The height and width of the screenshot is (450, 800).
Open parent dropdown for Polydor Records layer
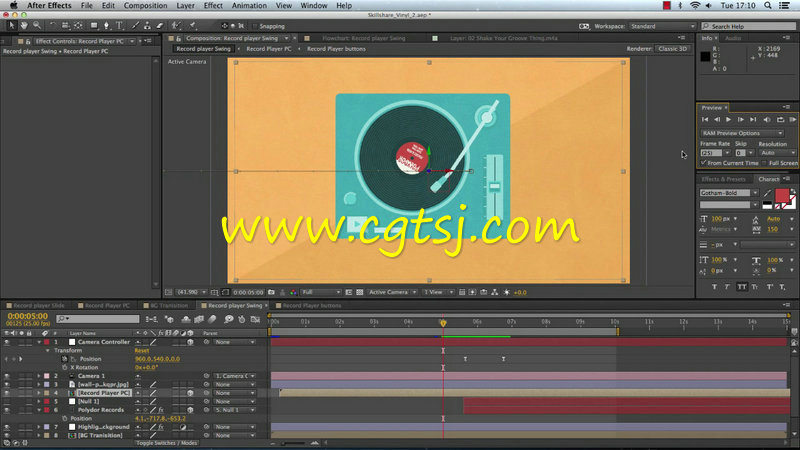coord(235,410)
